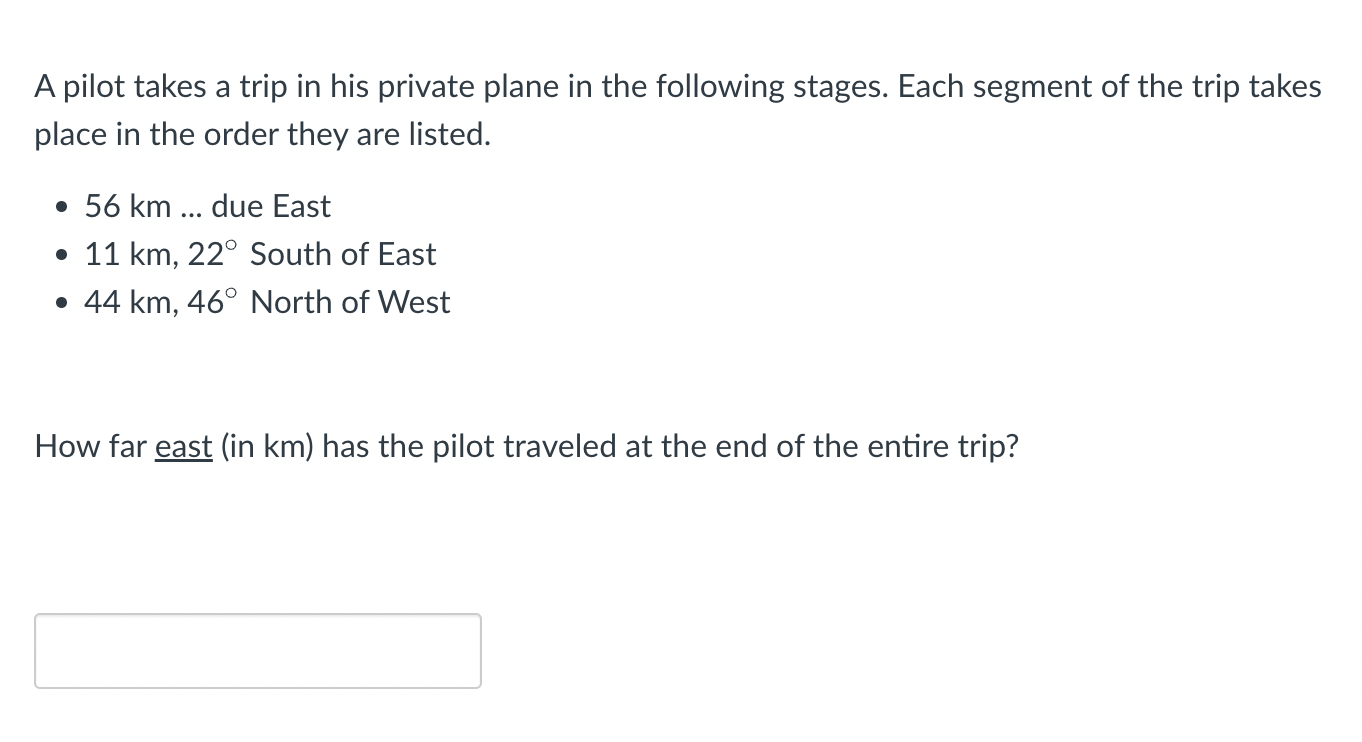Click the bullet for 44 km segment
1362x742 pixels.
[x=60, y=303]
